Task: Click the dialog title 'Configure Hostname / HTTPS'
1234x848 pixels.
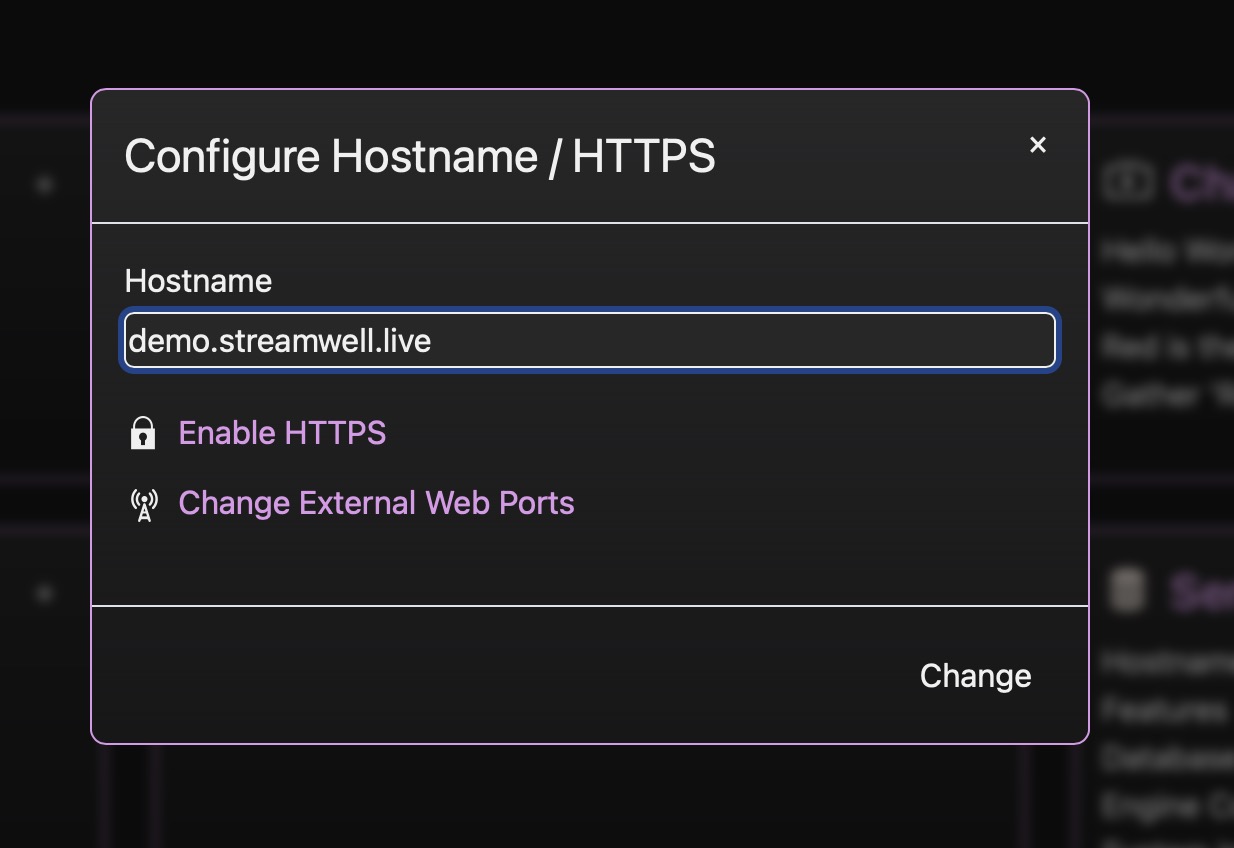Action: coord(420,157)
